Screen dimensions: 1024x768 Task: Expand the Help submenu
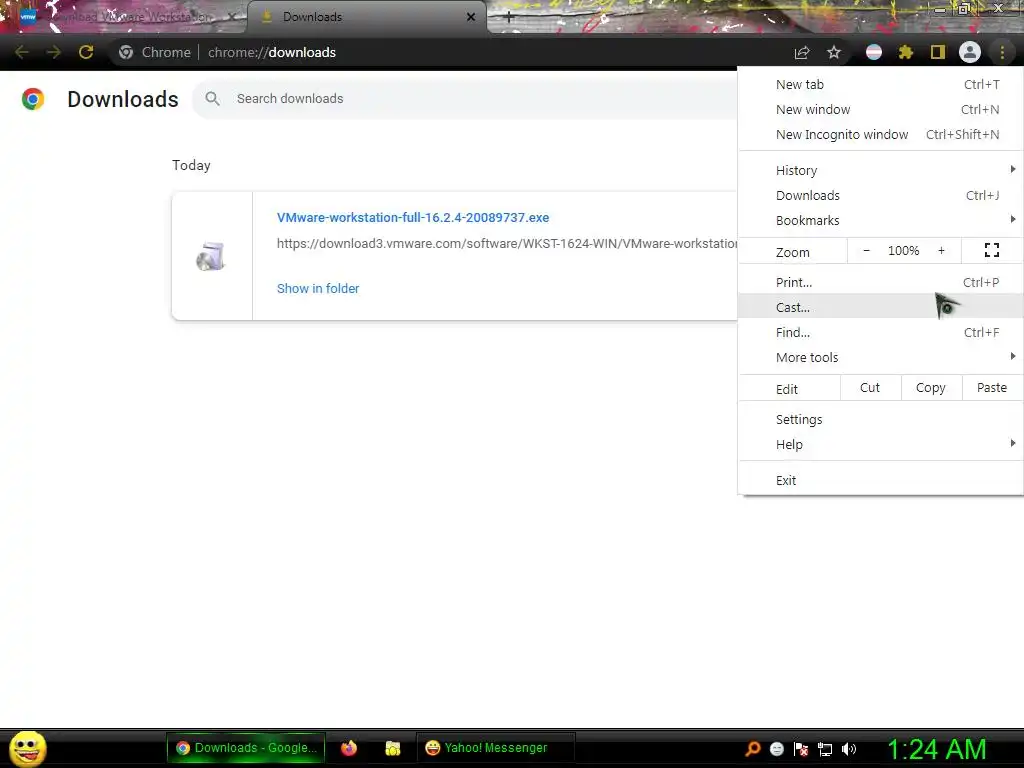[880, 445]
